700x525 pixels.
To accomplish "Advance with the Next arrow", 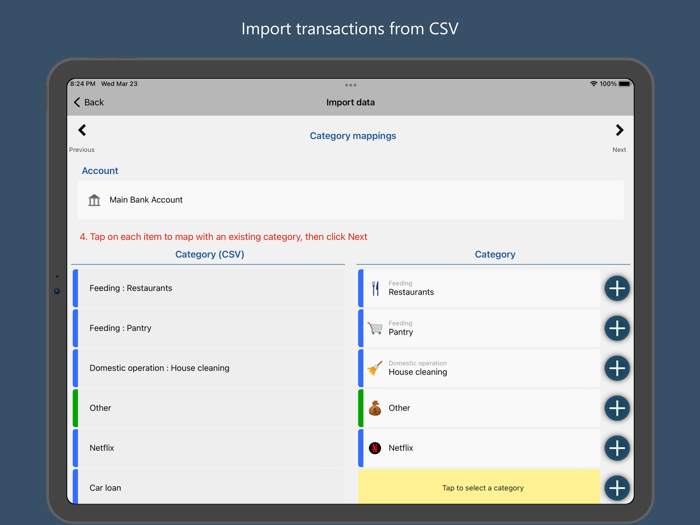I will [x=619, y=130].
